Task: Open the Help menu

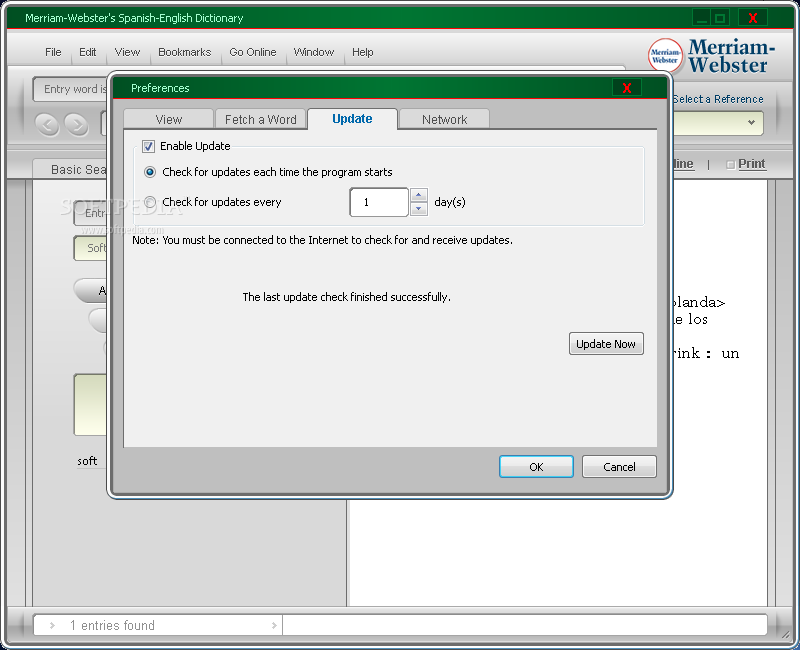Action: [362, 52]
